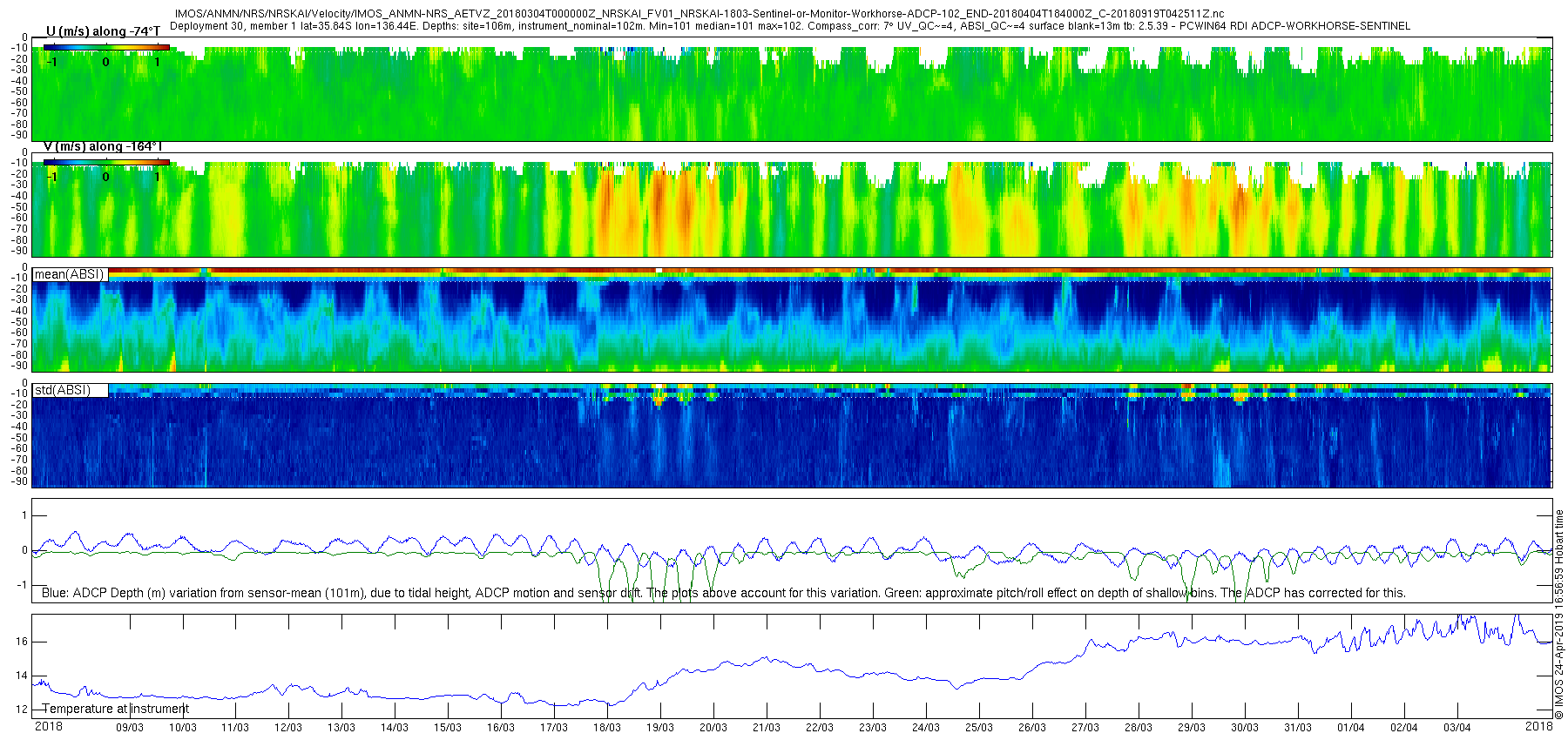The height and width of the screenshot is (740, 1568).
Task: Click the NetCDF file path title at top
Action: (x=699, y=14)
